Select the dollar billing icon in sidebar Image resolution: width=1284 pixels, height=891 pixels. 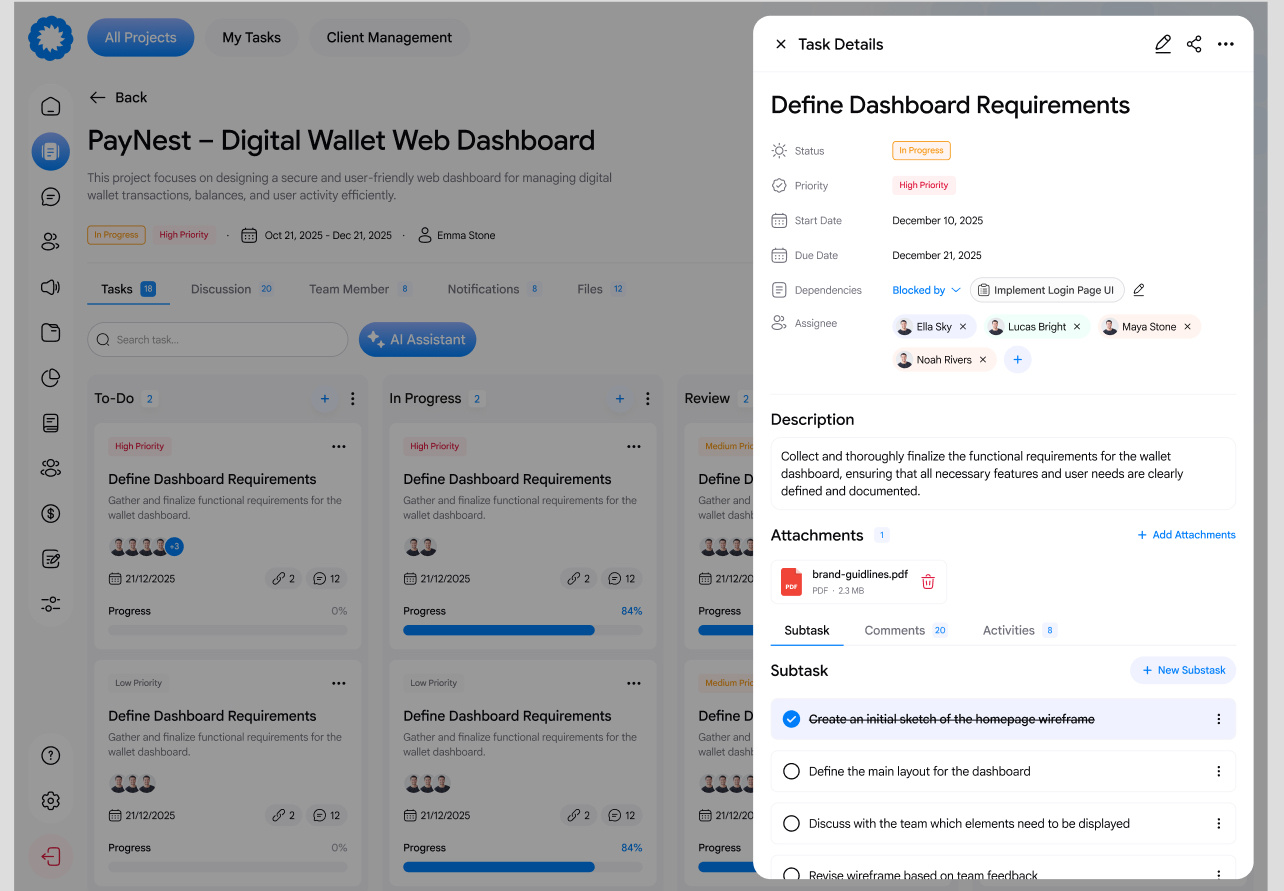(50, 513)
